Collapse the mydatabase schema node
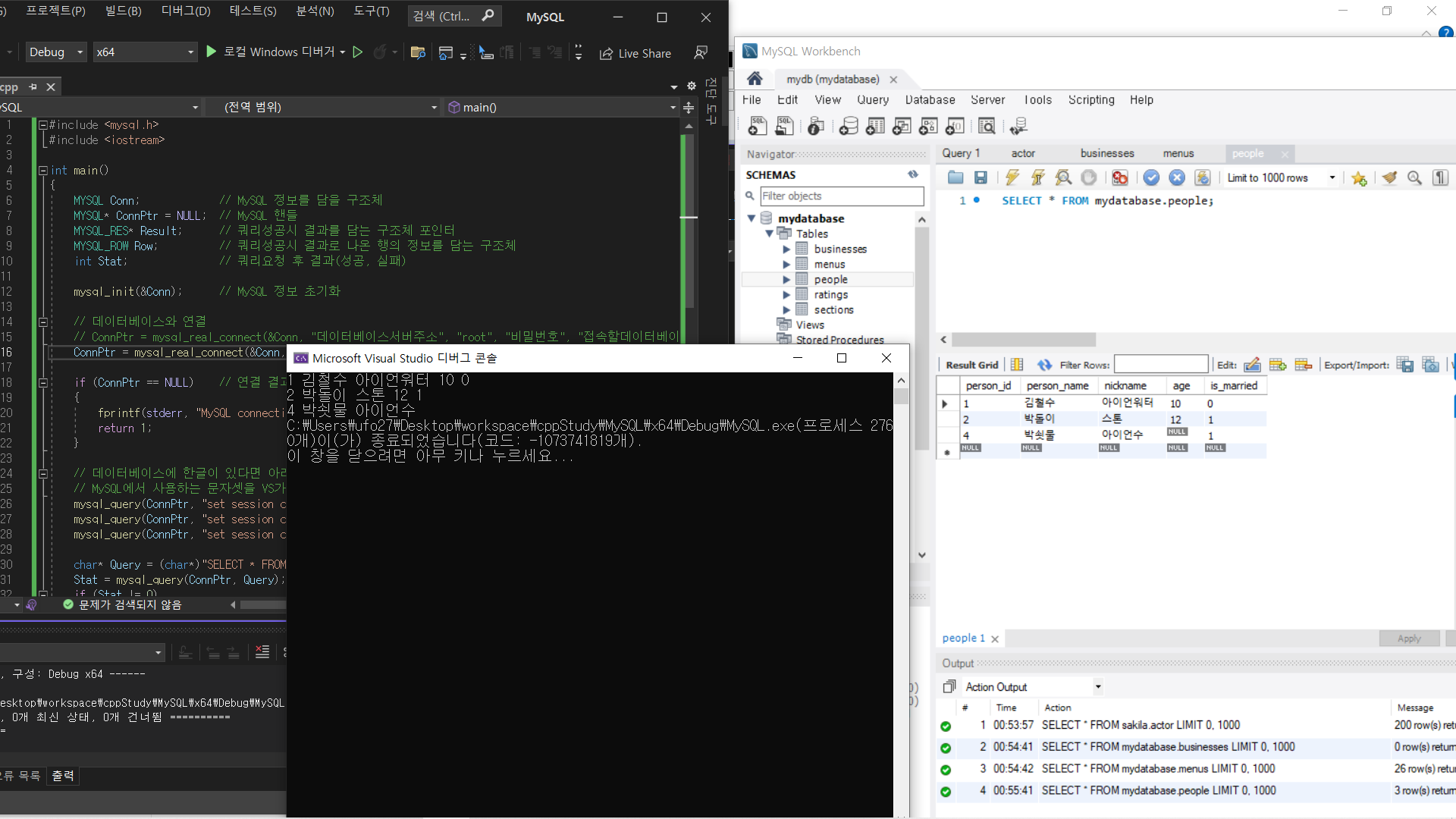1456x819 pixels. coord(752,218)
